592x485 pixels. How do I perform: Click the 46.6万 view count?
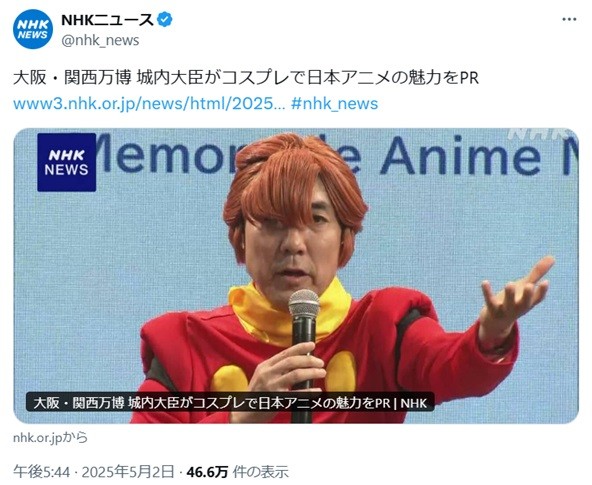coord(207,471)
